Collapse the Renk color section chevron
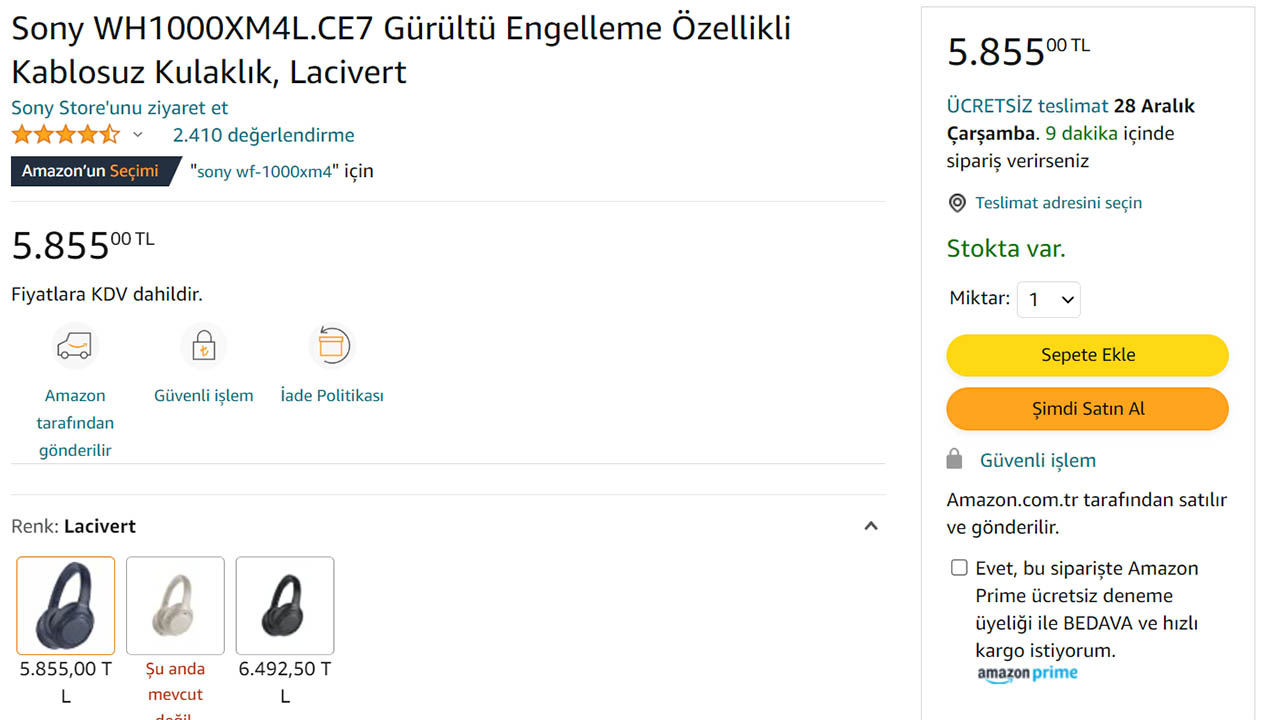This screenshot has width=1280, height=720. [871, 526]
